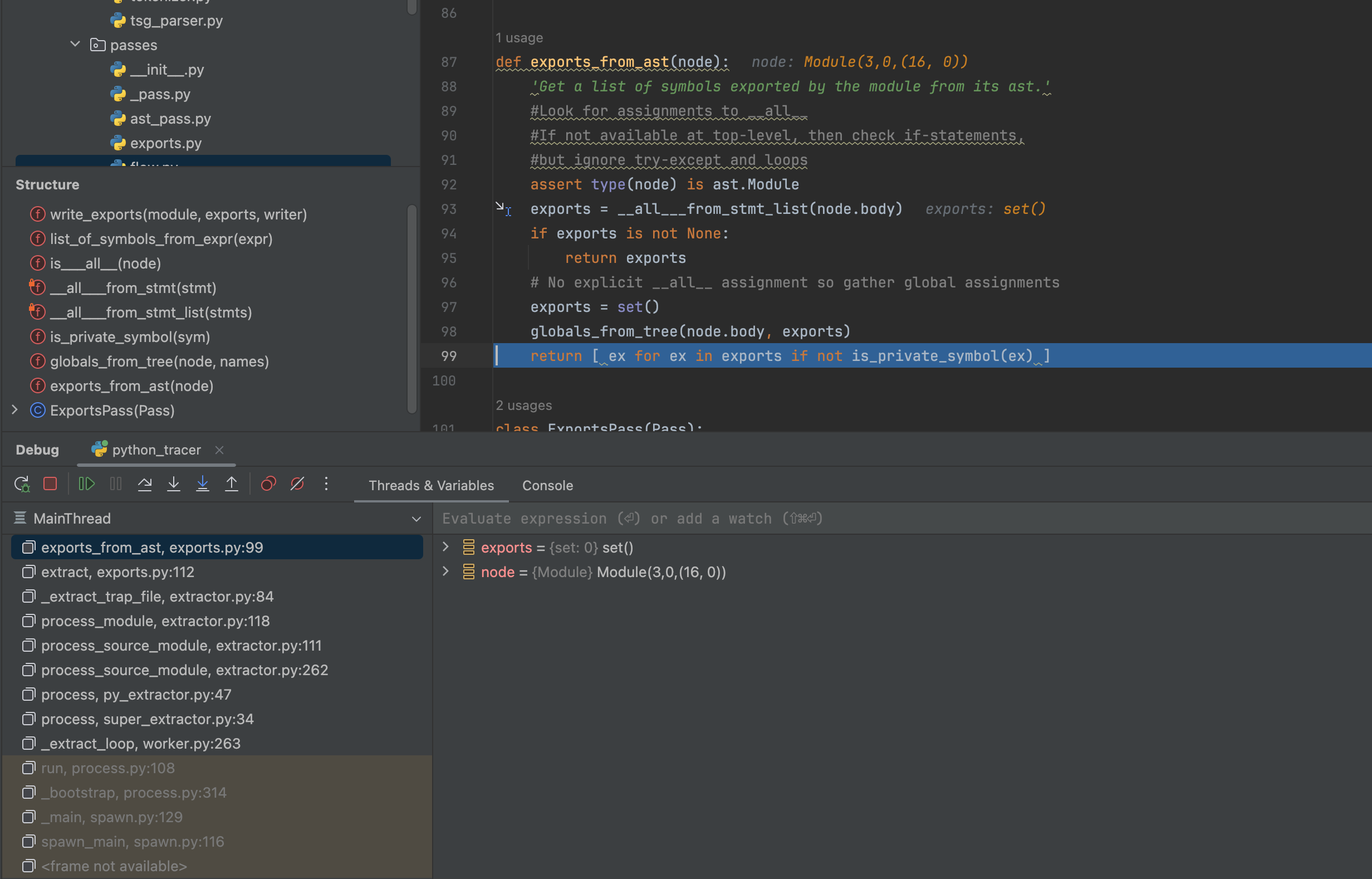
Task: Select is___all__(node) in Structure
Action: 105,263
